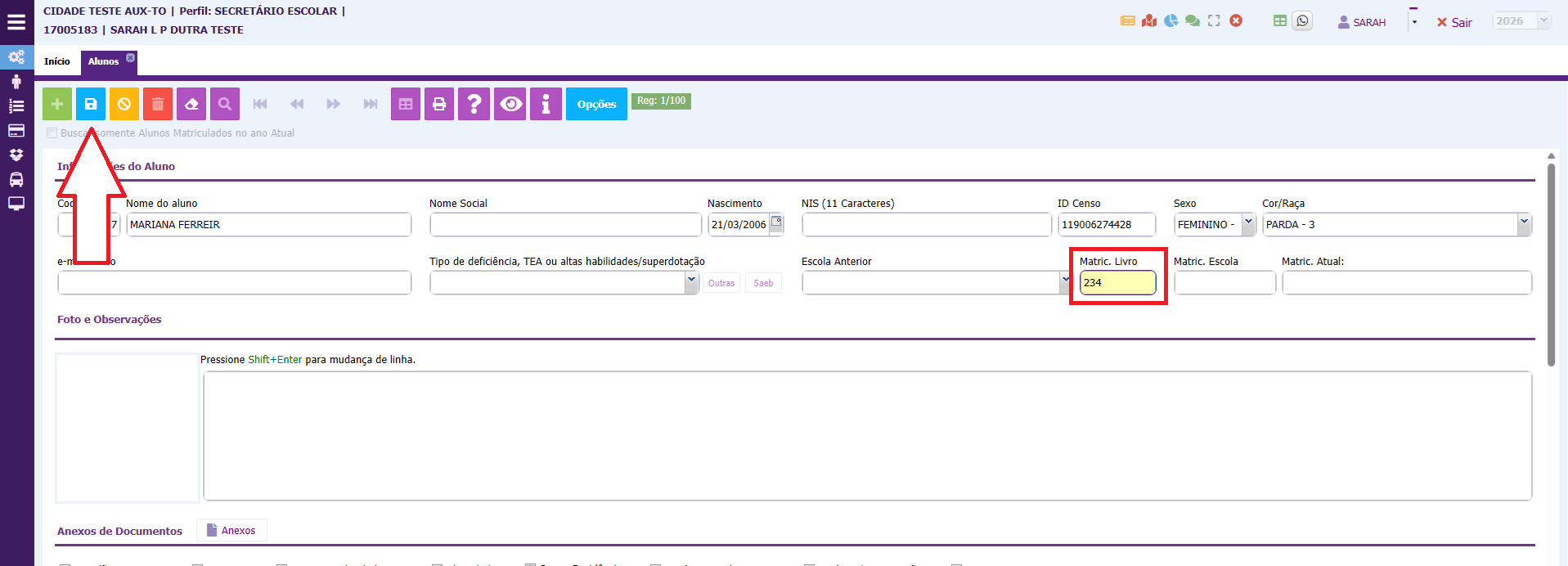Click the green add new record button
Screen dimensions: 1568x566
click(x=57, y=104)
